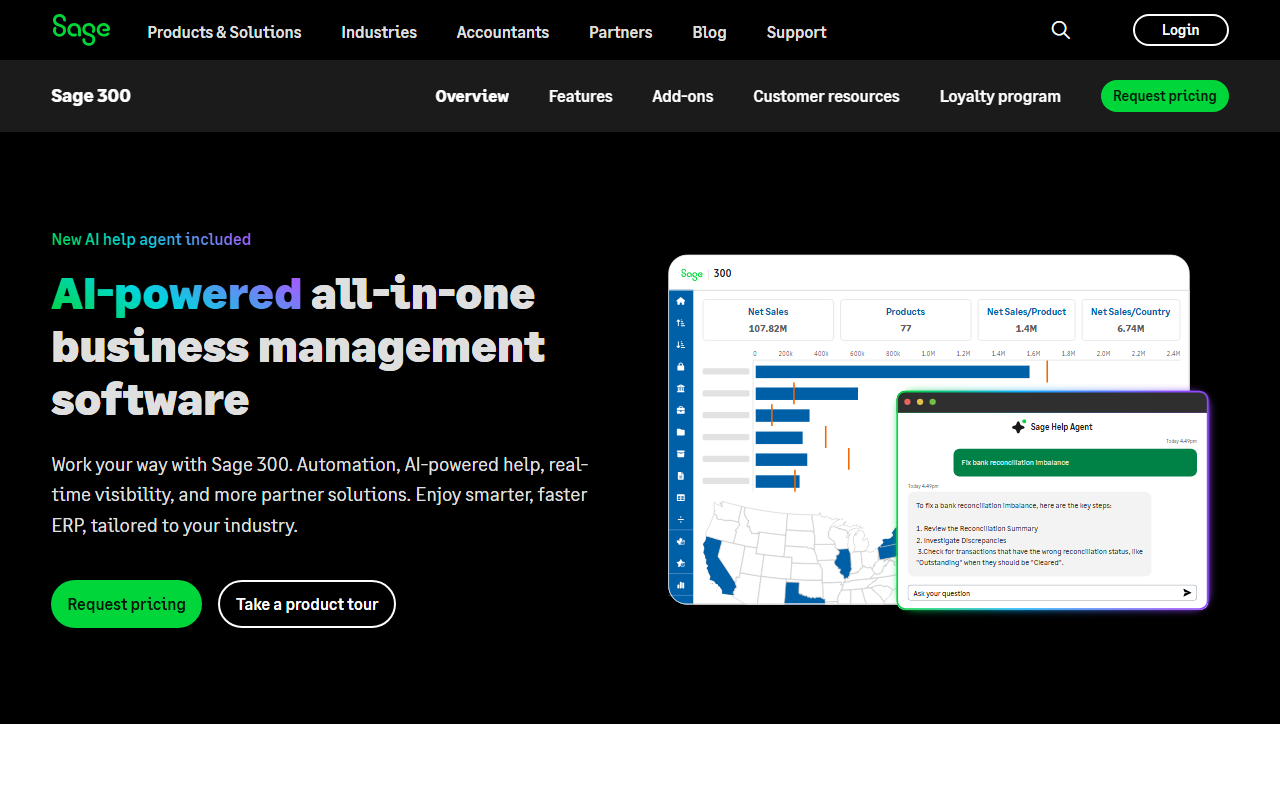Screen dimensions: 1280x800
Task: Open the Loyalty program tab
Action: click(x=1000, y=96)
